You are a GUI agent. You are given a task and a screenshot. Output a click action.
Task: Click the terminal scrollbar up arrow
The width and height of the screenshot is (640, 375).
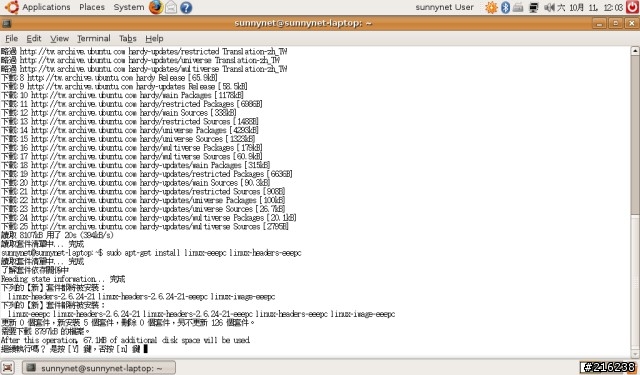click(635, 51)
